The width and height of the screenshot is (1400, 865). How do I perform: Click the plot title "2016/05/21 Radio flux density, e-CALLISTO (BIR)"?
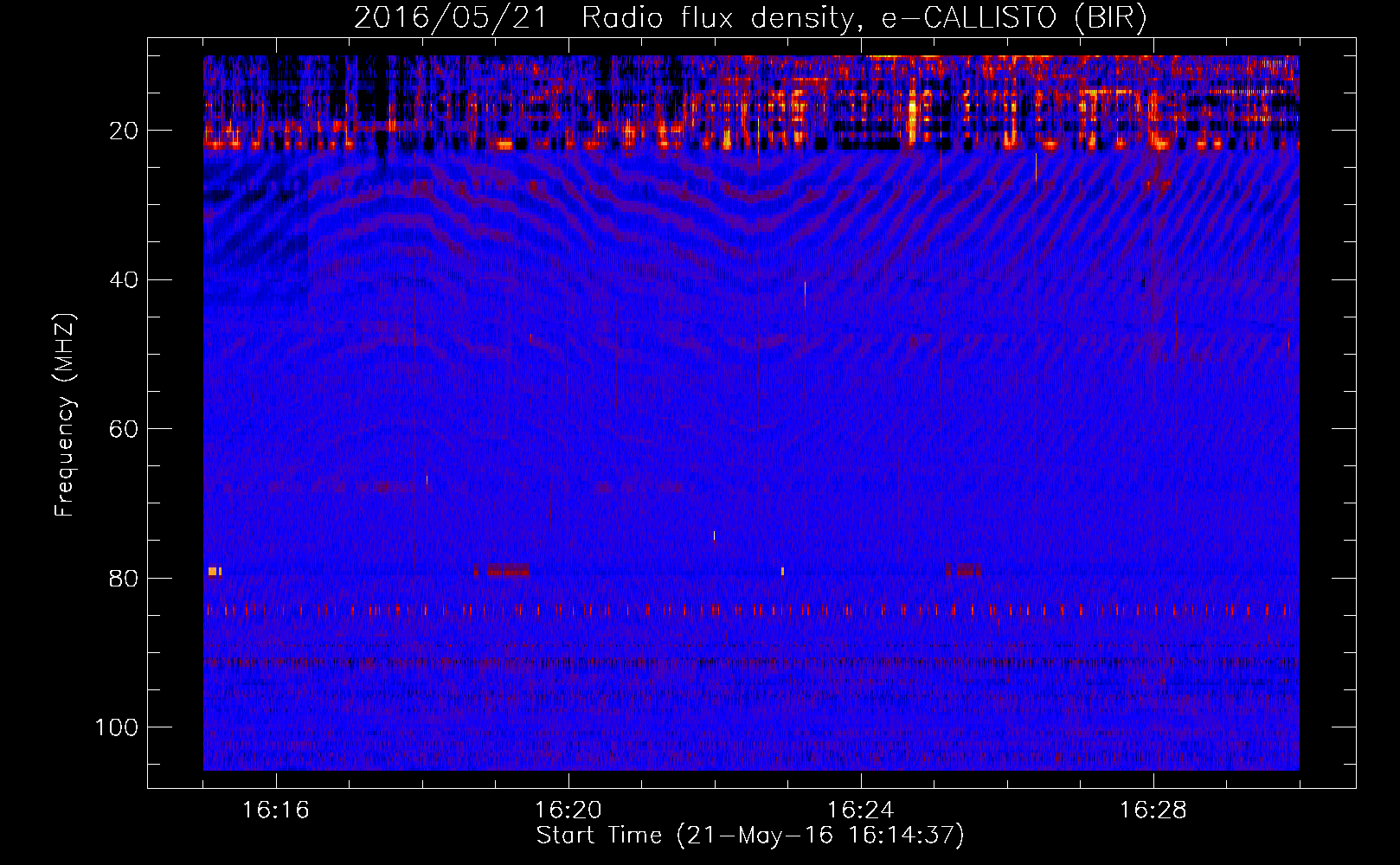click(750, 18)
